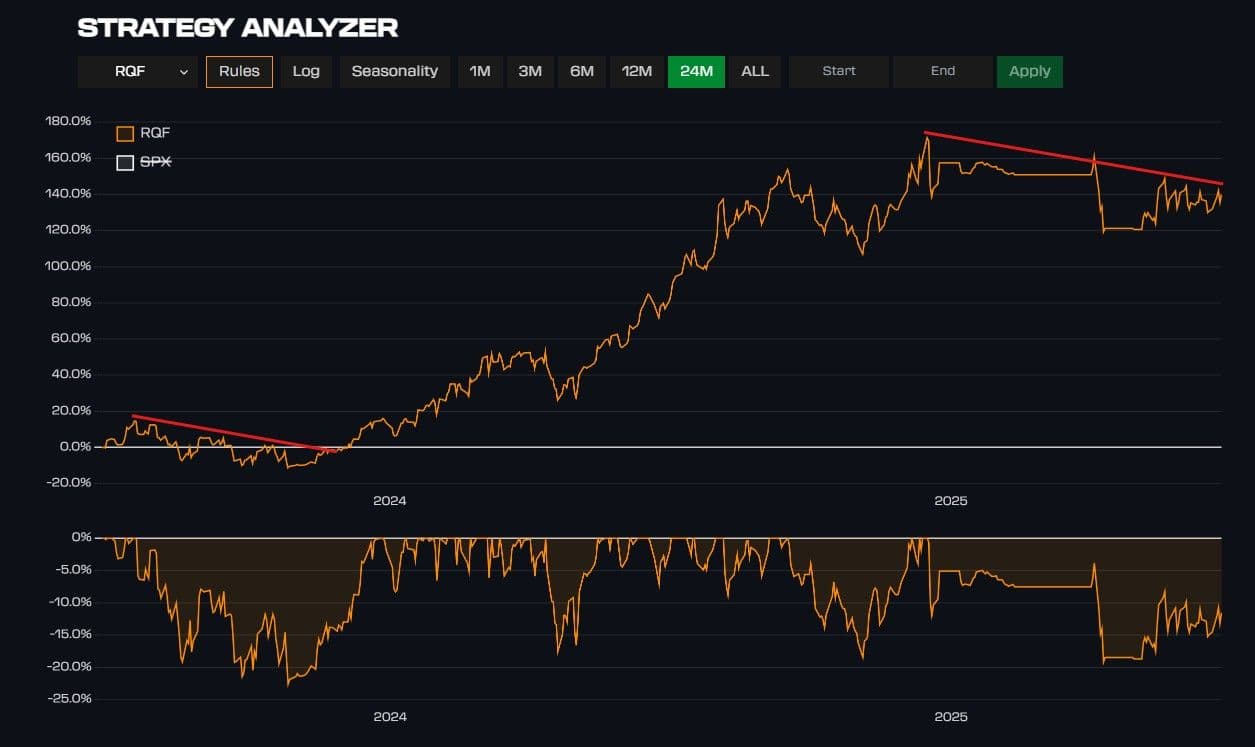Enable the struck-through SPX legend label

(x=155, y=162)
